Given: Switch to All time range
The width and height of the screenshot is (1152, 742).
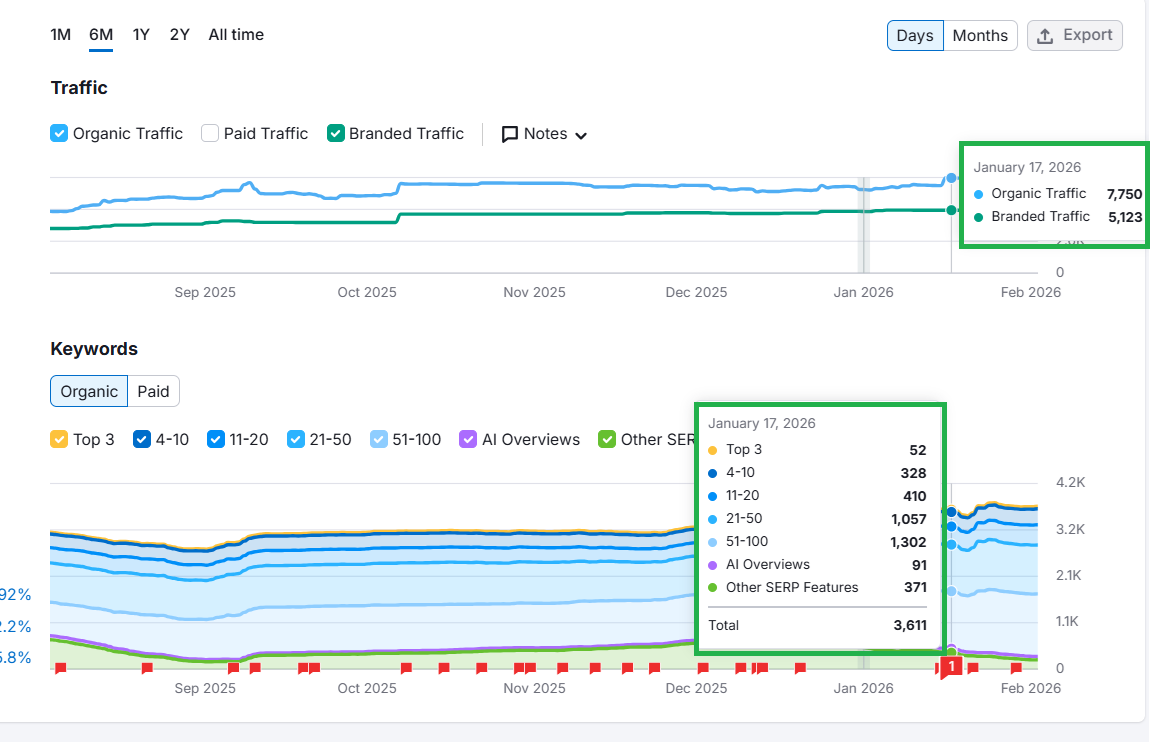Looking at the screenshot, I should point(236,35).
